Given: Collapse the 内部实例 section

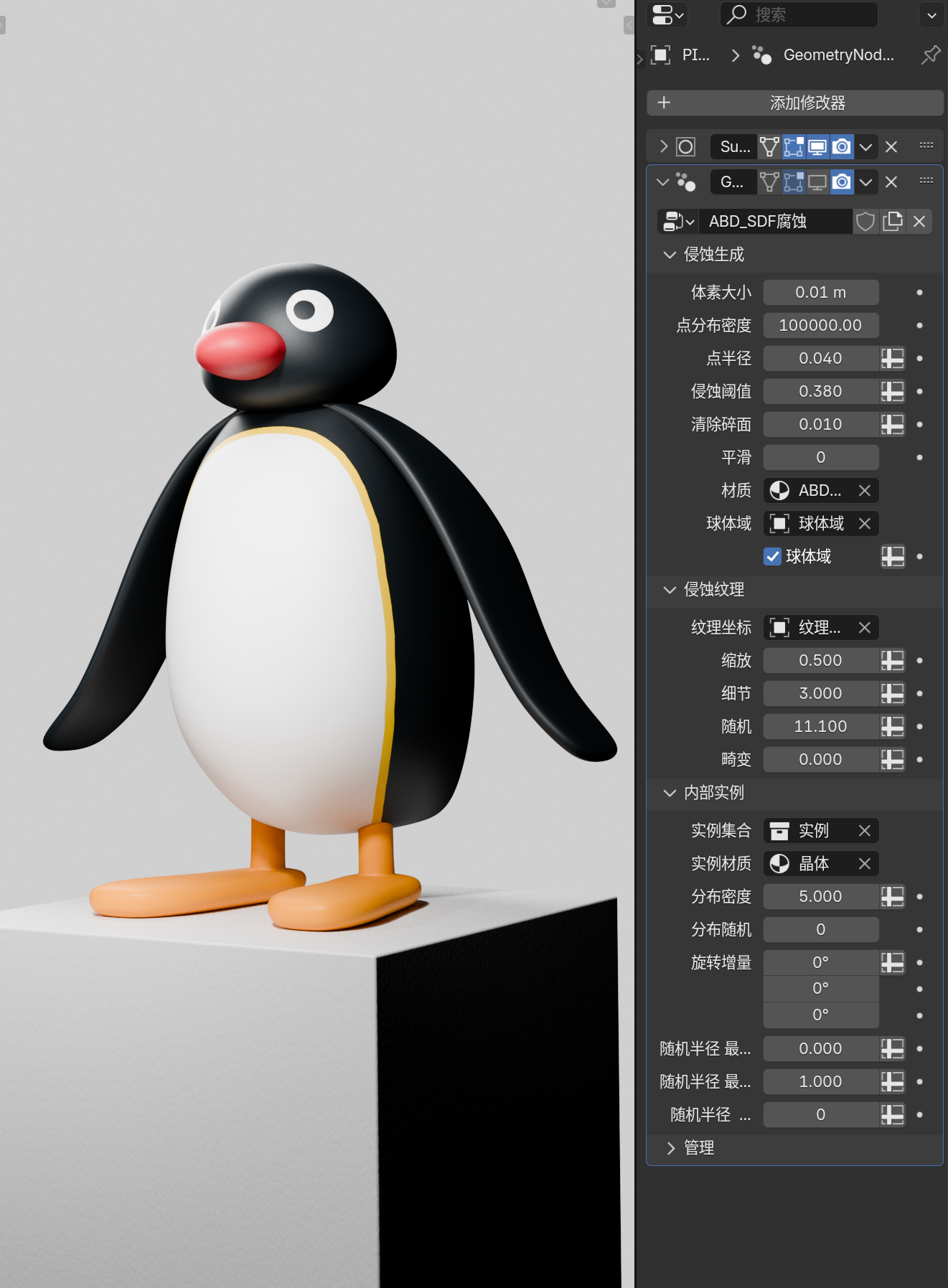Looking at the screenshot, I should pyautogui.click(x=670, y=793).
